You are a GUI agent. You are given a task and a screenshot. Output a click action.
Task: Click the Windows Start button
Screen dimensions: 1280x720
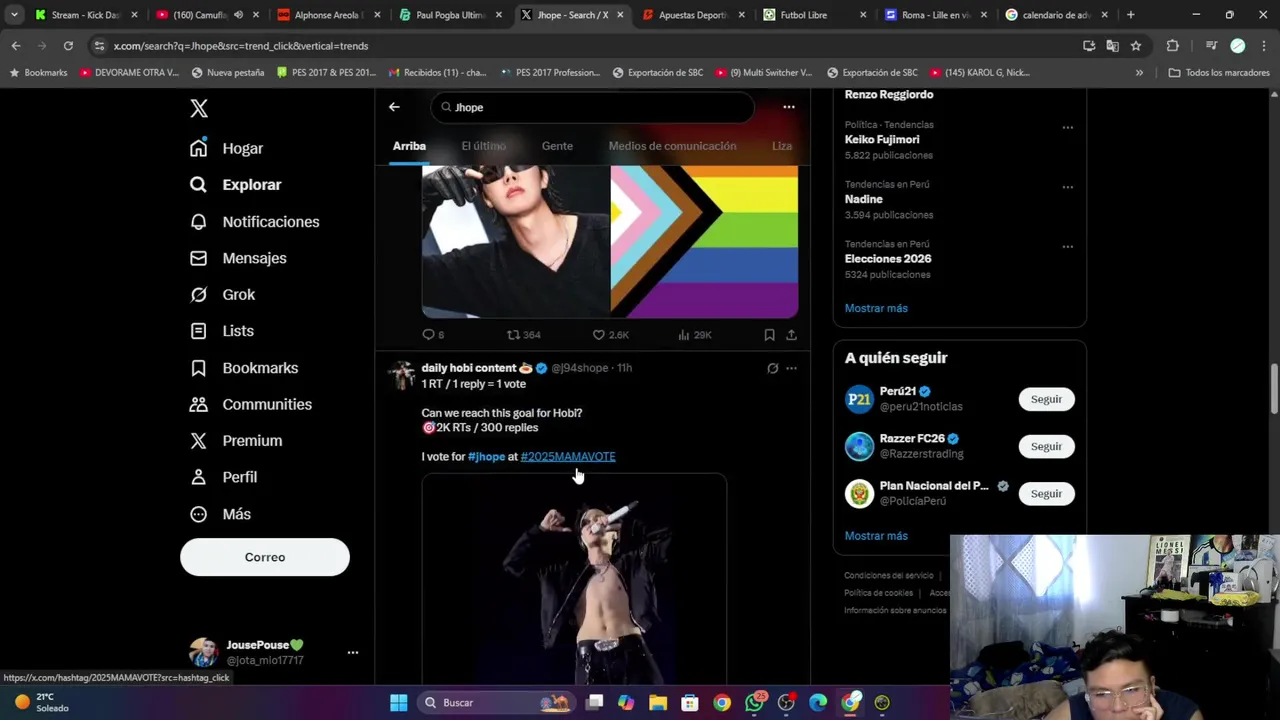(398, 703)
